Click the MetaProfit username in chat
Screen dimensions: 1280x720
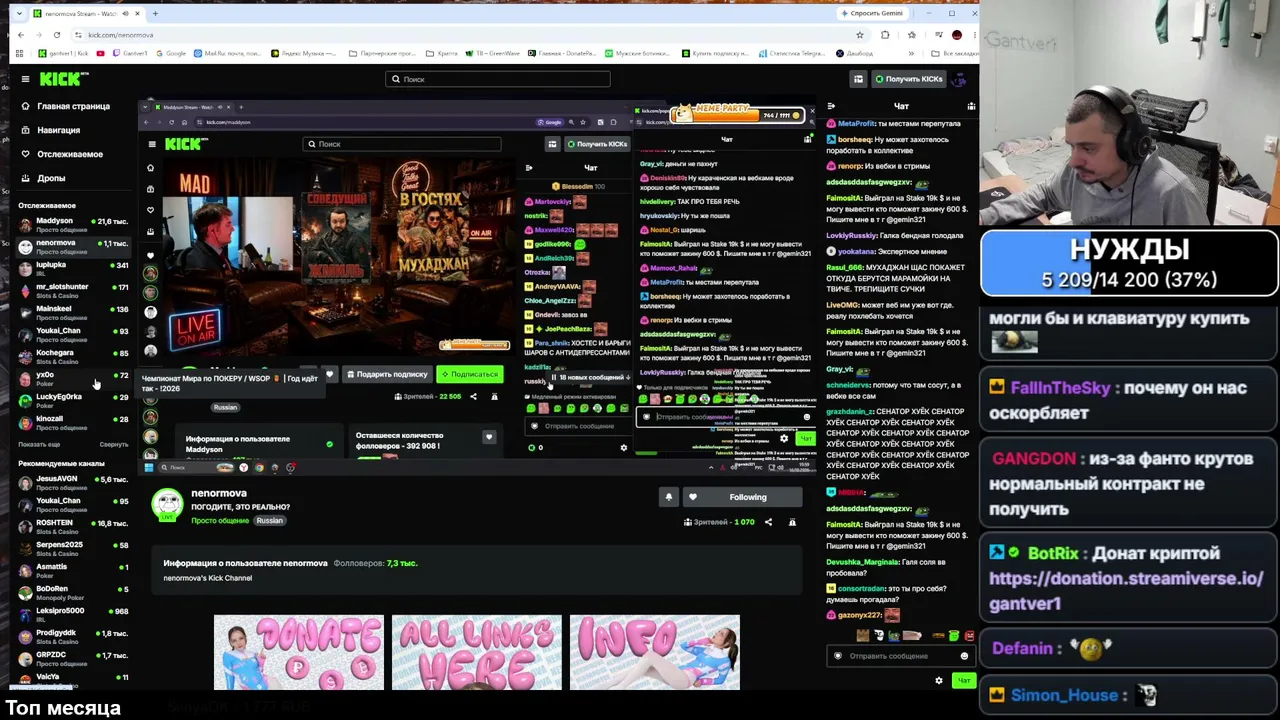point(856,123)
